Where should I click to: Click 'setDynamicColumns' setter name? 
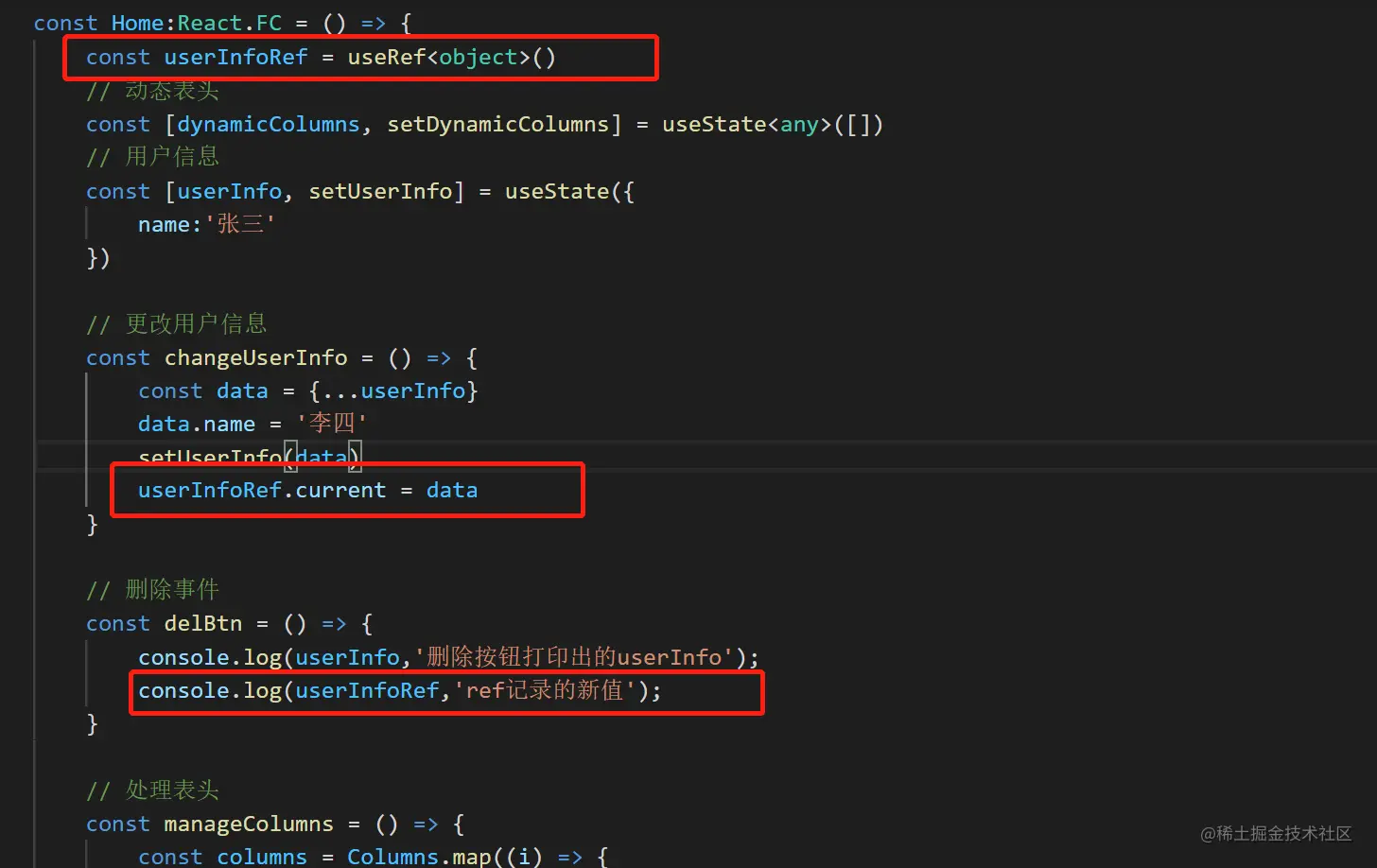[497, 124]
